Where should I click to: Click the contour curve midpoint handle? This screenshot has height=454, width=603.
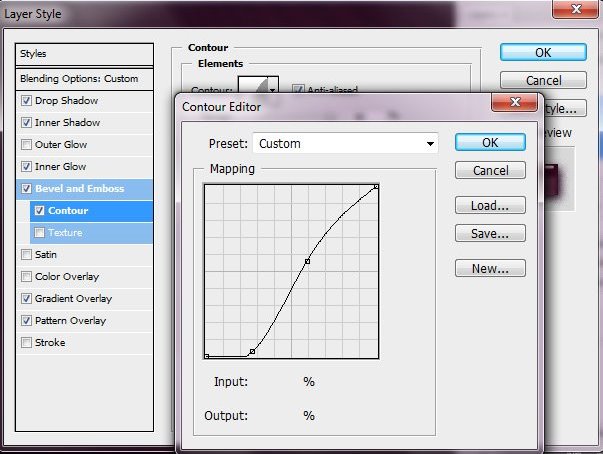(x=307, y=261)
